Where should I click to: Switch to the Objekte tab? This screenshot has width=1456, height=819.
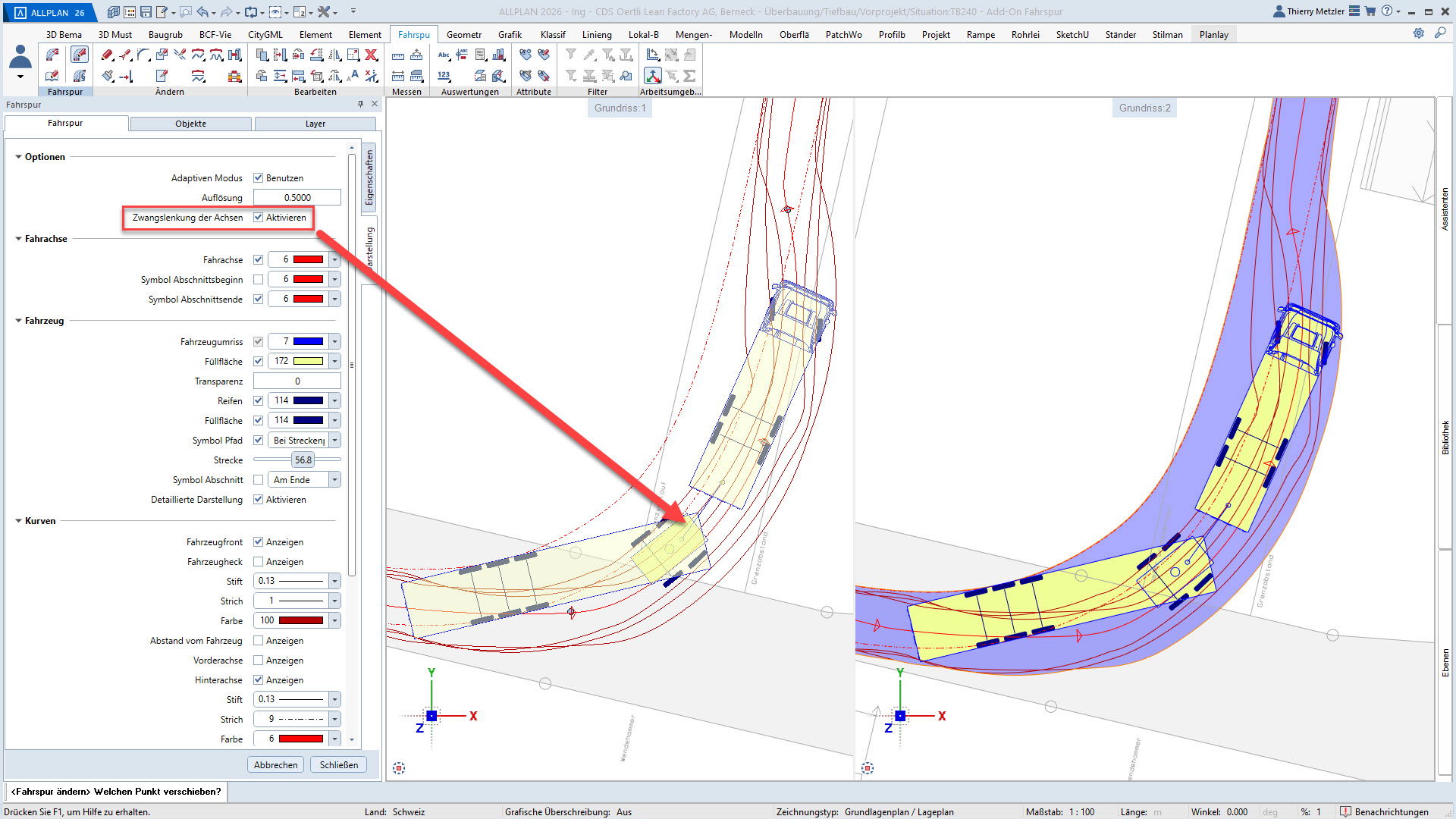point(190,124)
